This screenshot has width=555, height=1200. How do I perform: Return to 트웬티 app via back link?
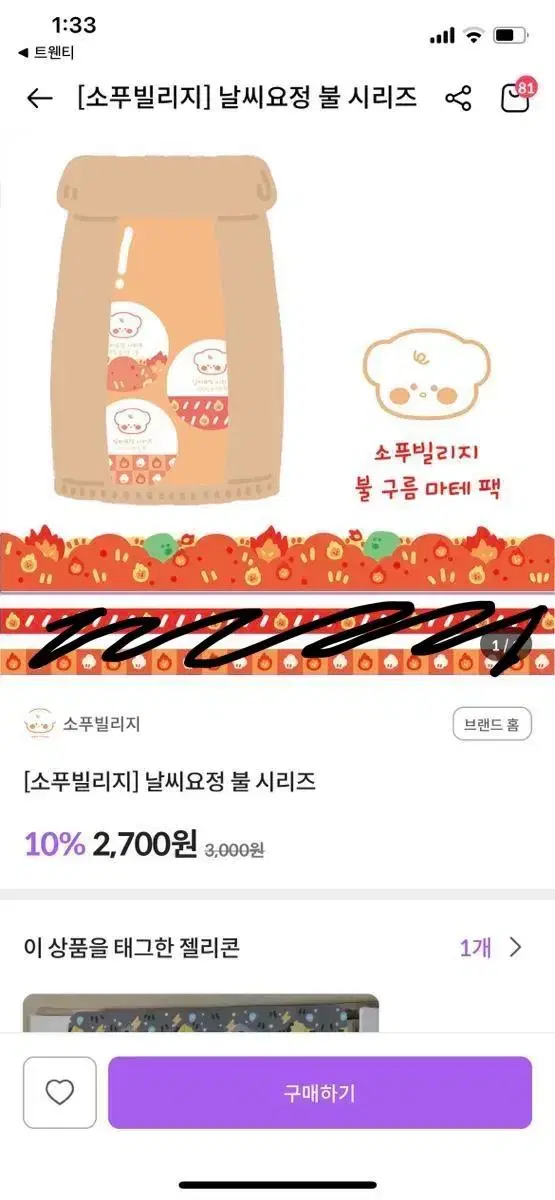(x=40, y=52)
